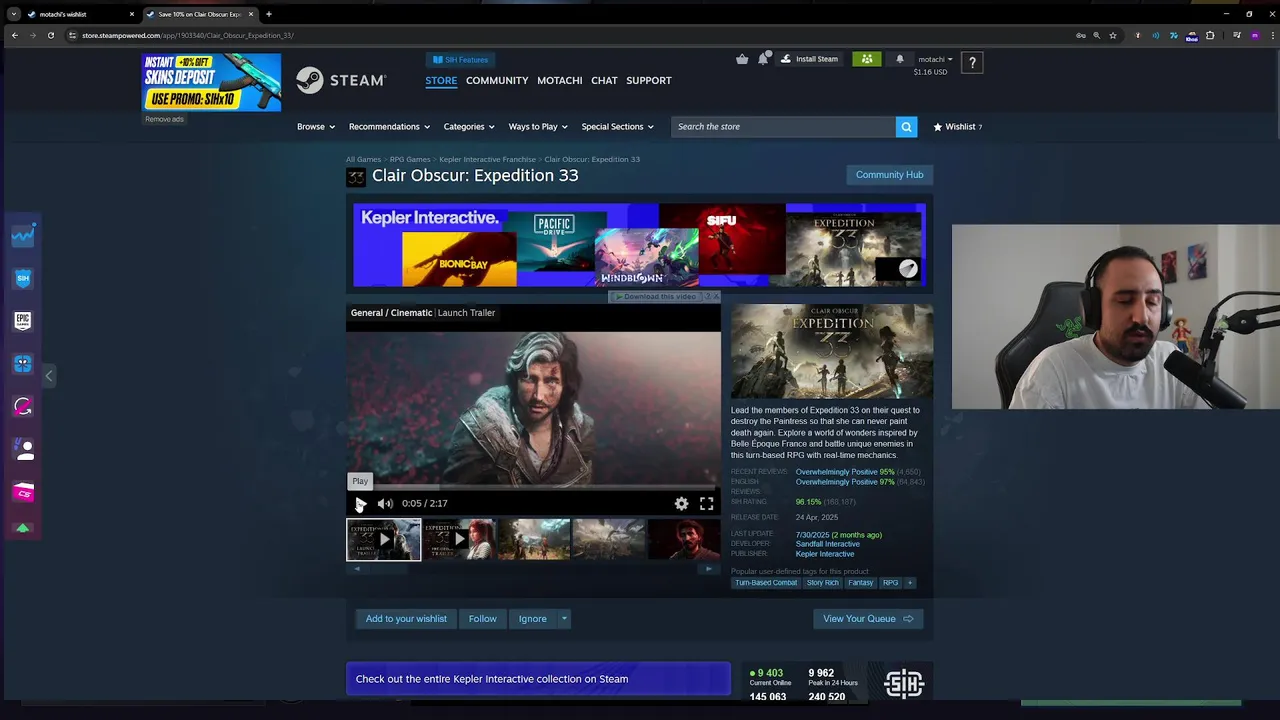Image resolution: width=1280 pixels, height=720 pixels.
Task: Open the basket icon in header
Action: click(742, 59)
